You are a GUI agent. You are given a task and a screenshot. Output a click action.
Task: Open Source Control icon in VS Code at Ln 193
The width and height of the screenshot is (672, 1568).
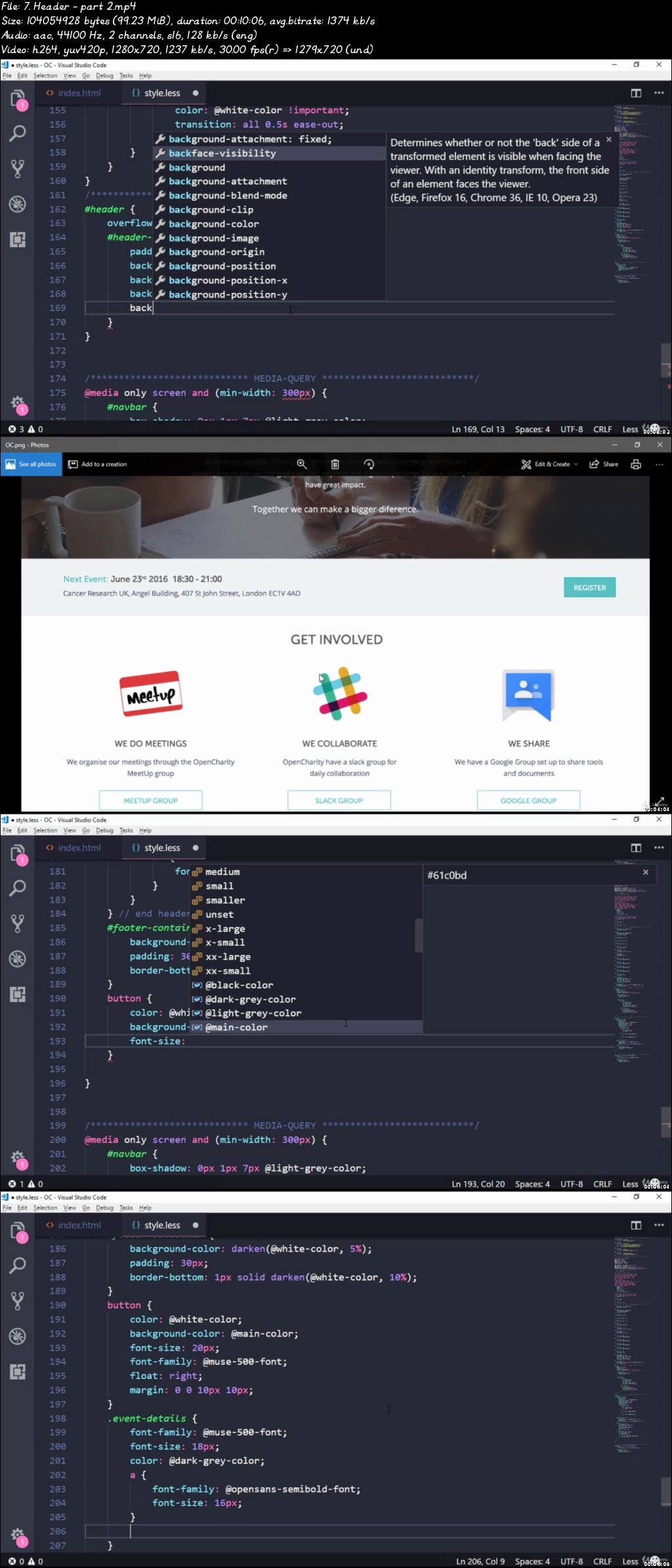pos(18,923)
